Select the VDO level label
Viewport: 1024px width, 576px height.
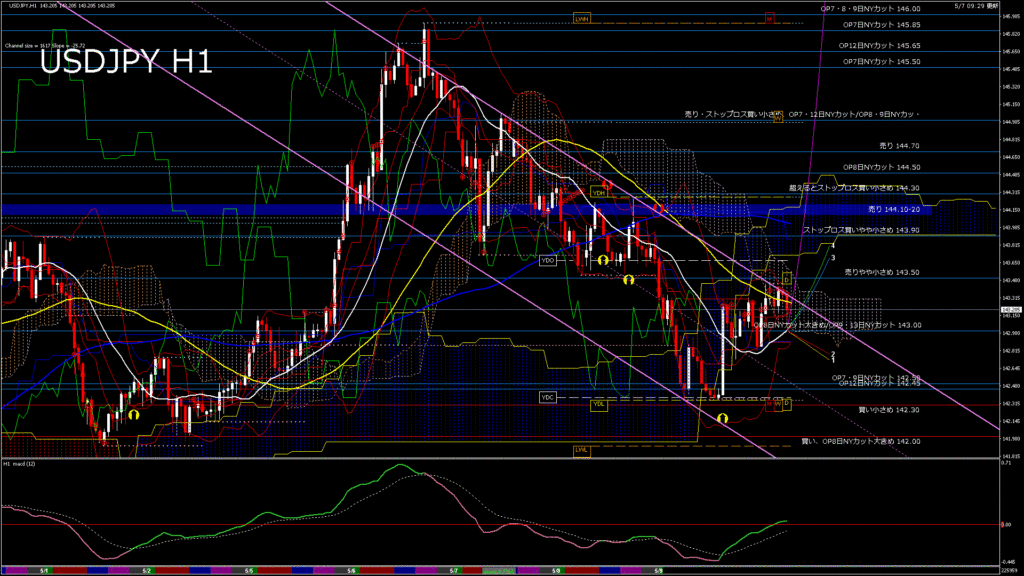[x=547, y=260]
